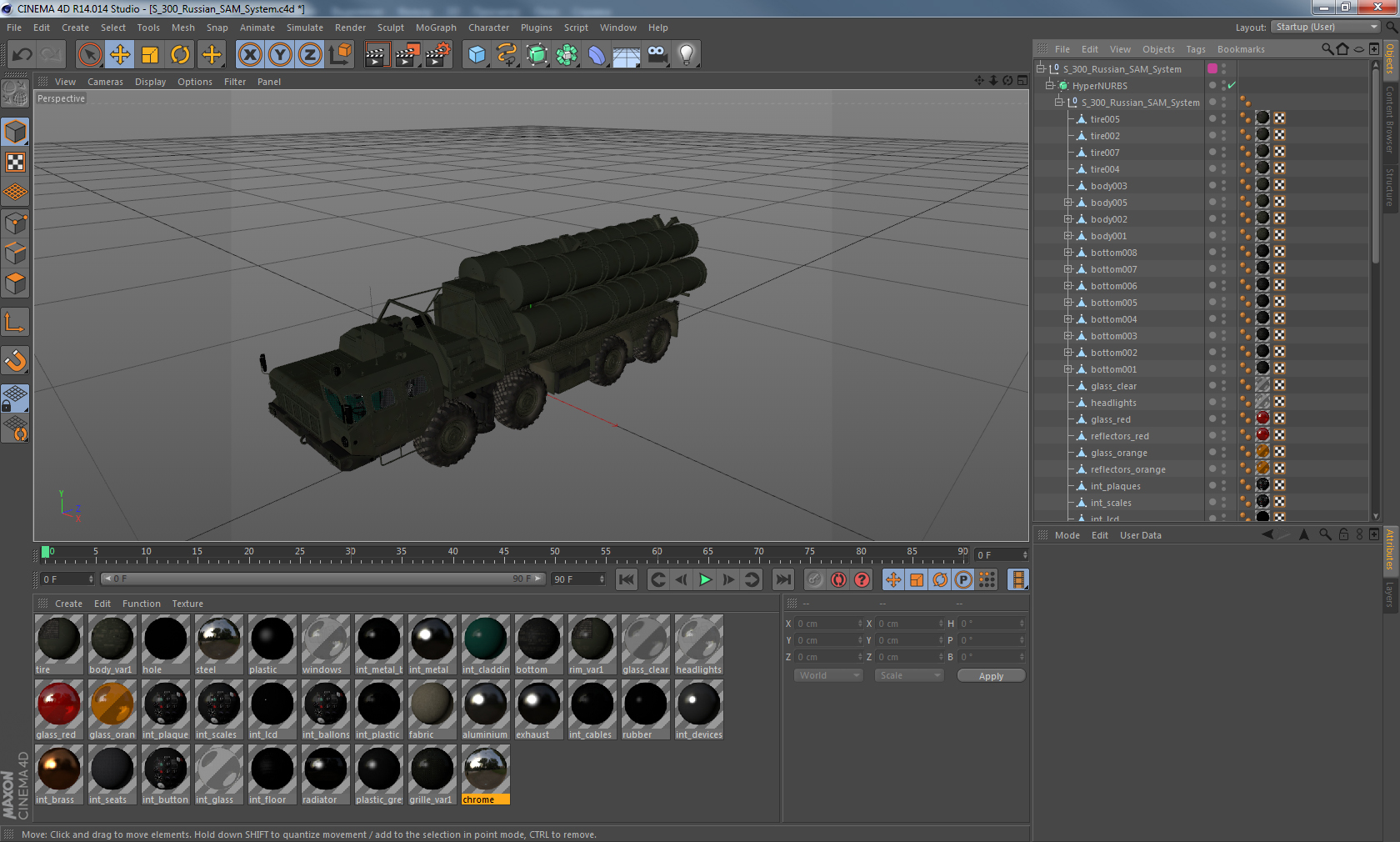Select the int_cladding teal material
This screenshot has height=842, width=1400.
(x=485, y=644)
